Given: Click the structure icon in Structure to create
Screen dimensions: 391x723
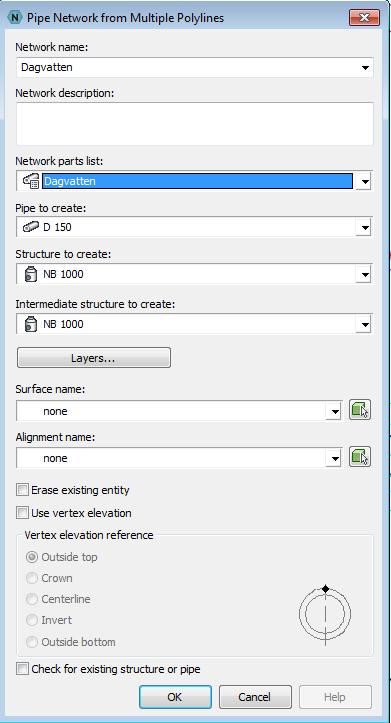Looking at the screenshot, I should pos(30,274).
